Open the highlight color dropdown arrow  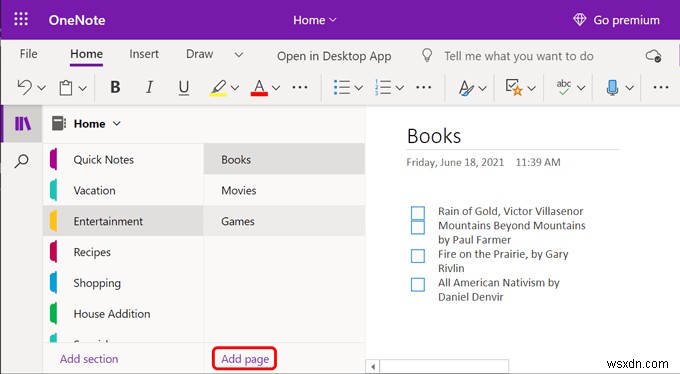tap(235, 88)
